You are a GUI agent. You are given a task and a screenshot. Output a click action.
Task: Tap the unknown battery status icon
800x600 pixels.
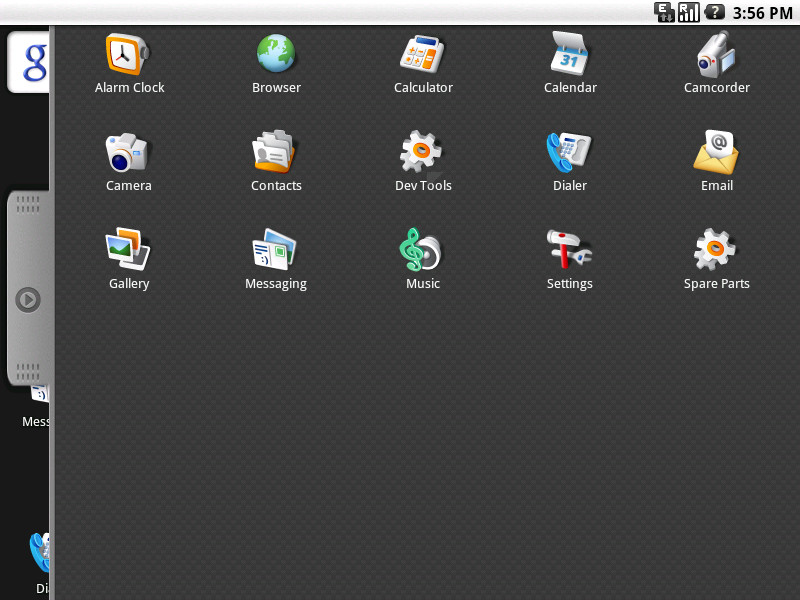point(714,11)
